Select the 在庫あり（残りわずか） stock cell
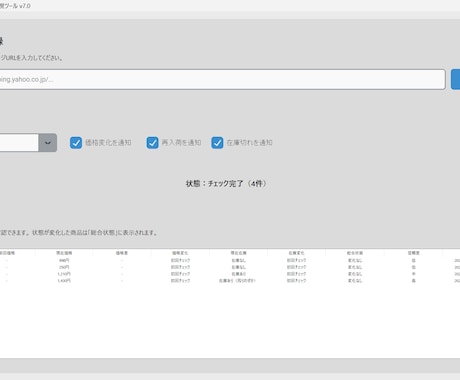 (237, 281)
